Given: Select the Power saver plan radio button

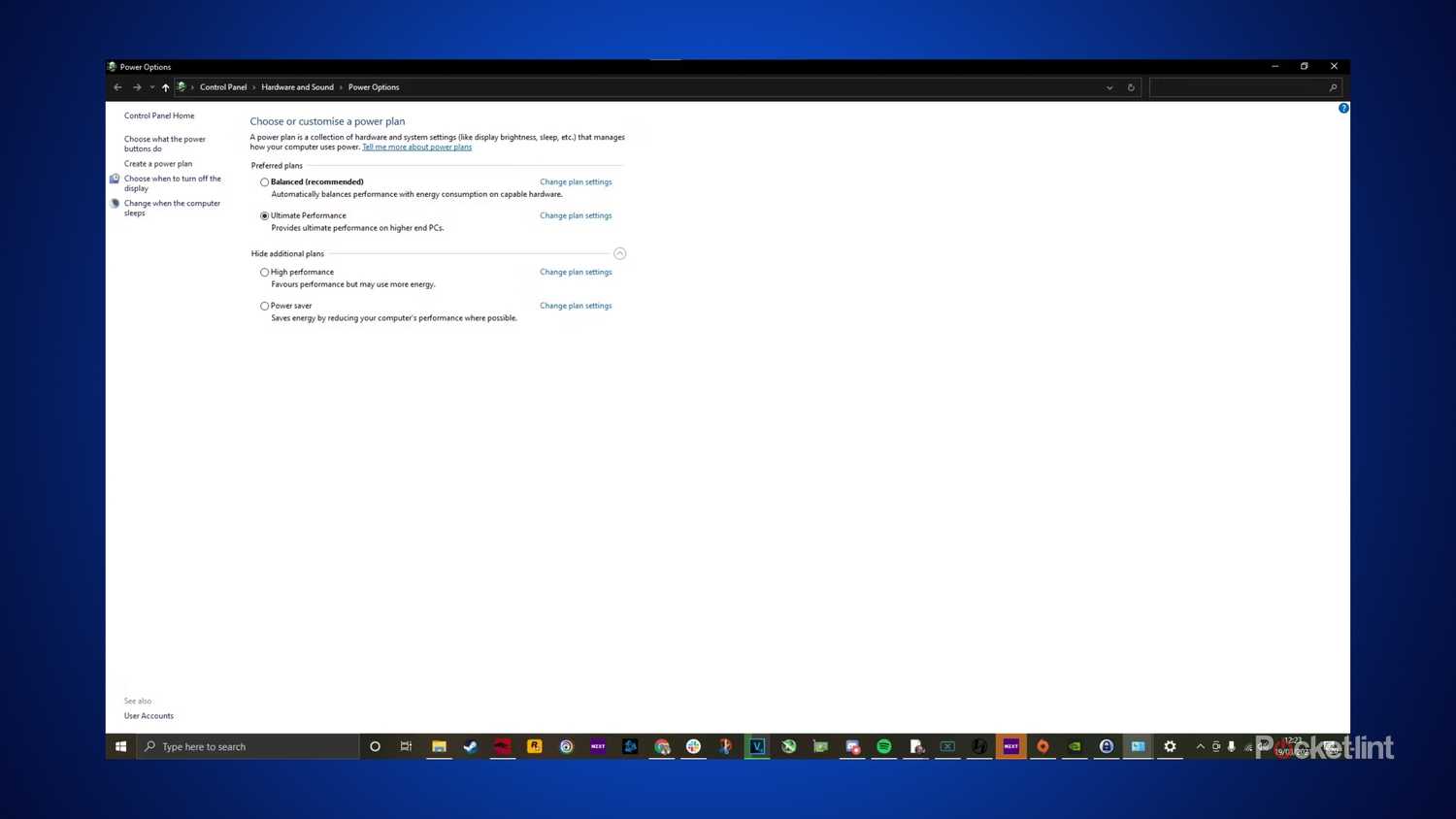Looking at the screenshot, I should 264,306.
